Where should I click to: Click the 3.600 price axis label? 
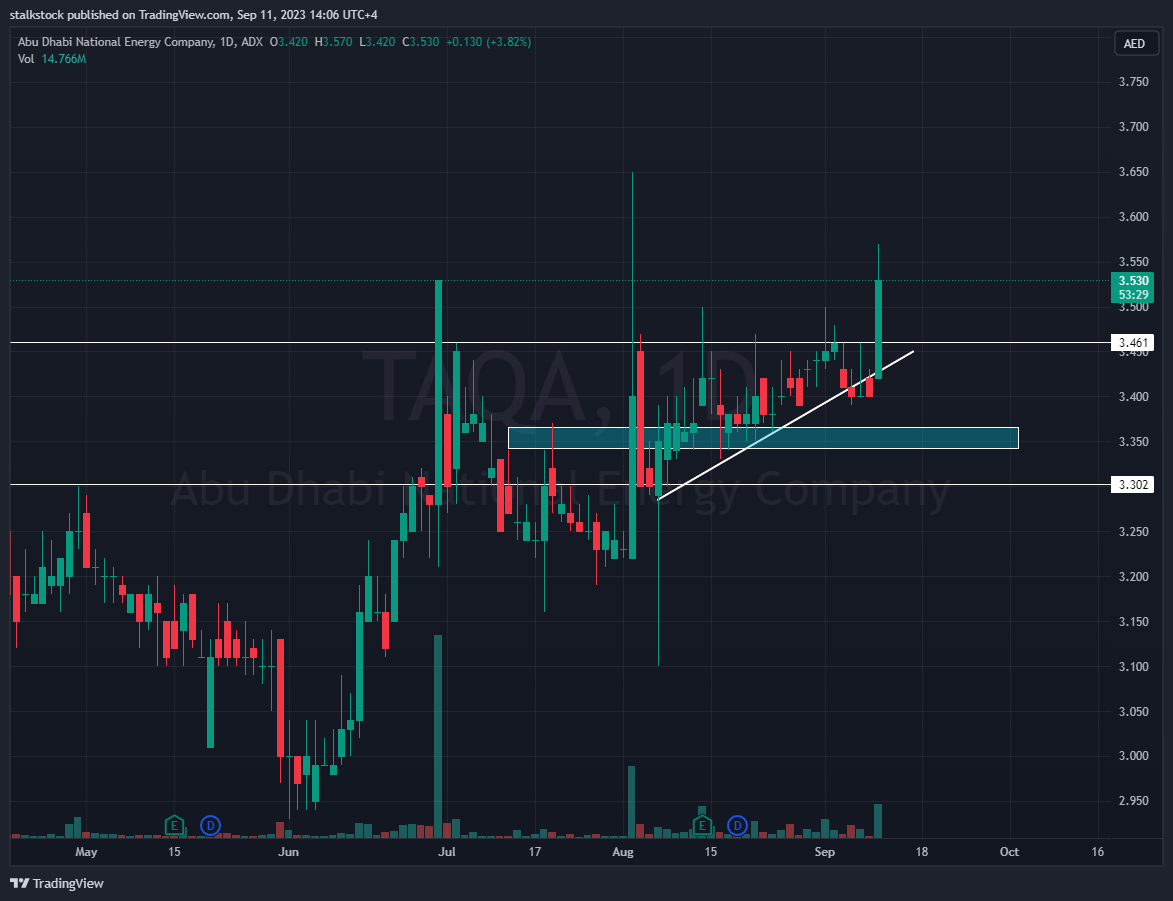[x=1133, y=217]
